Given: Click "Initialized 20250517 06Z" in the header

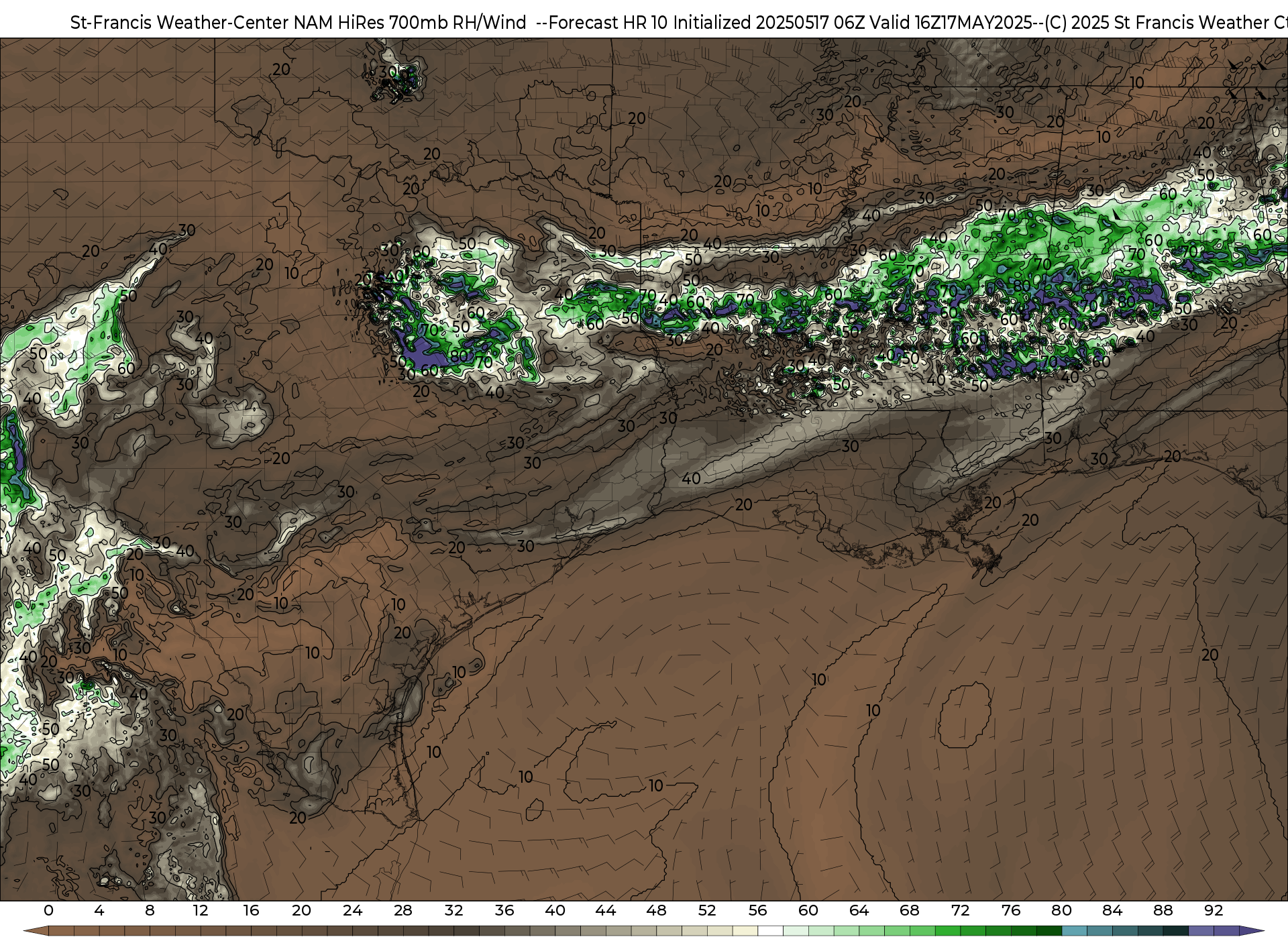Looking at the screenshot, I should coord(767,23).
